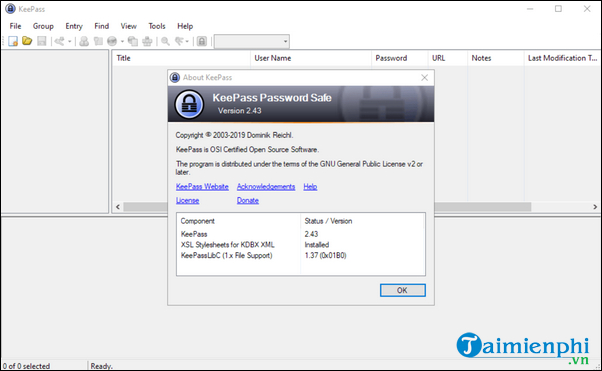Select the KeePassLibC (1.x File Support) row
The width and height of the screenshot is (602, 371).
point(301,255)
